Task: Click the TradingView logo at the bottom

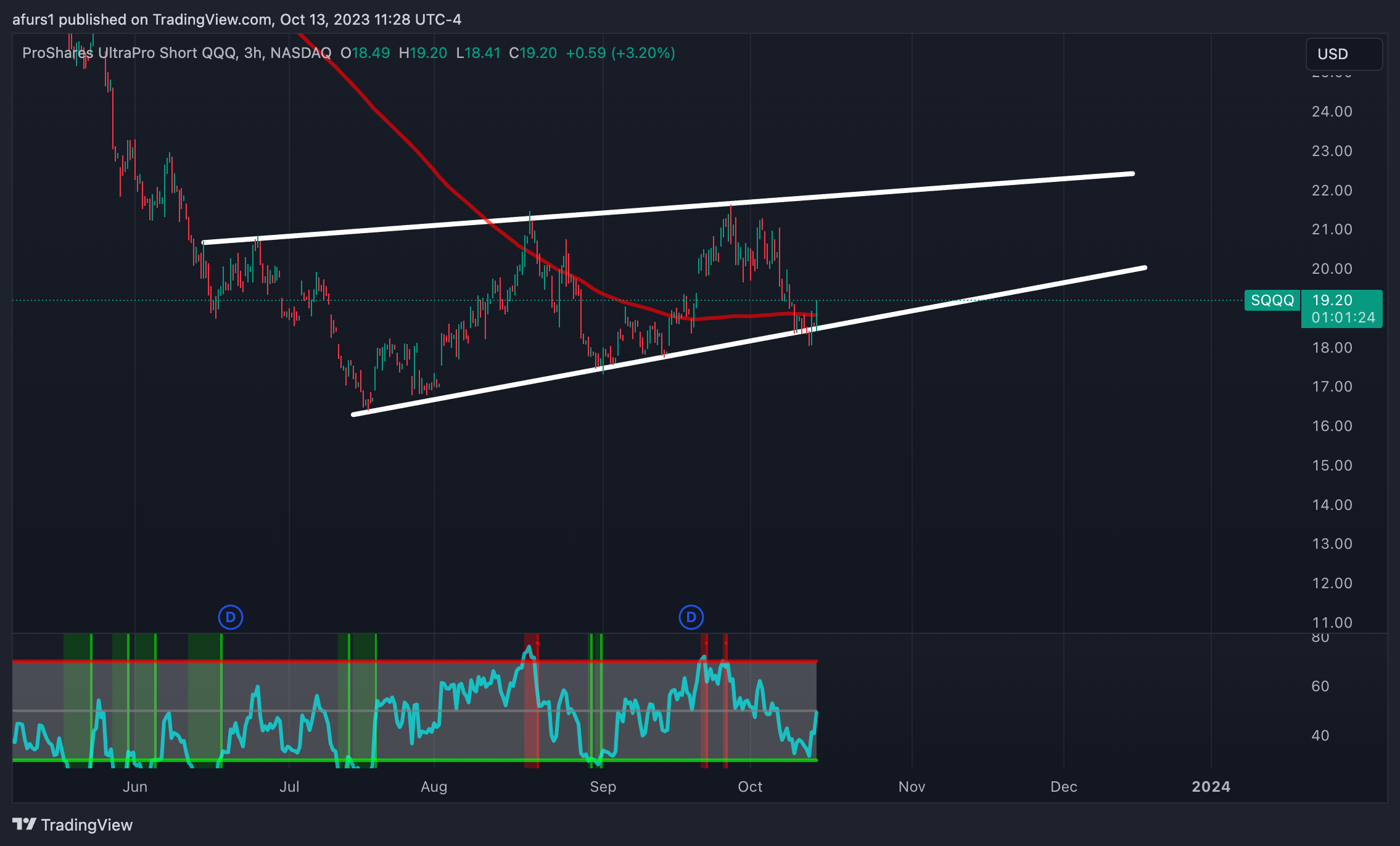Action: pyautogui.click(x=72, y=824)
